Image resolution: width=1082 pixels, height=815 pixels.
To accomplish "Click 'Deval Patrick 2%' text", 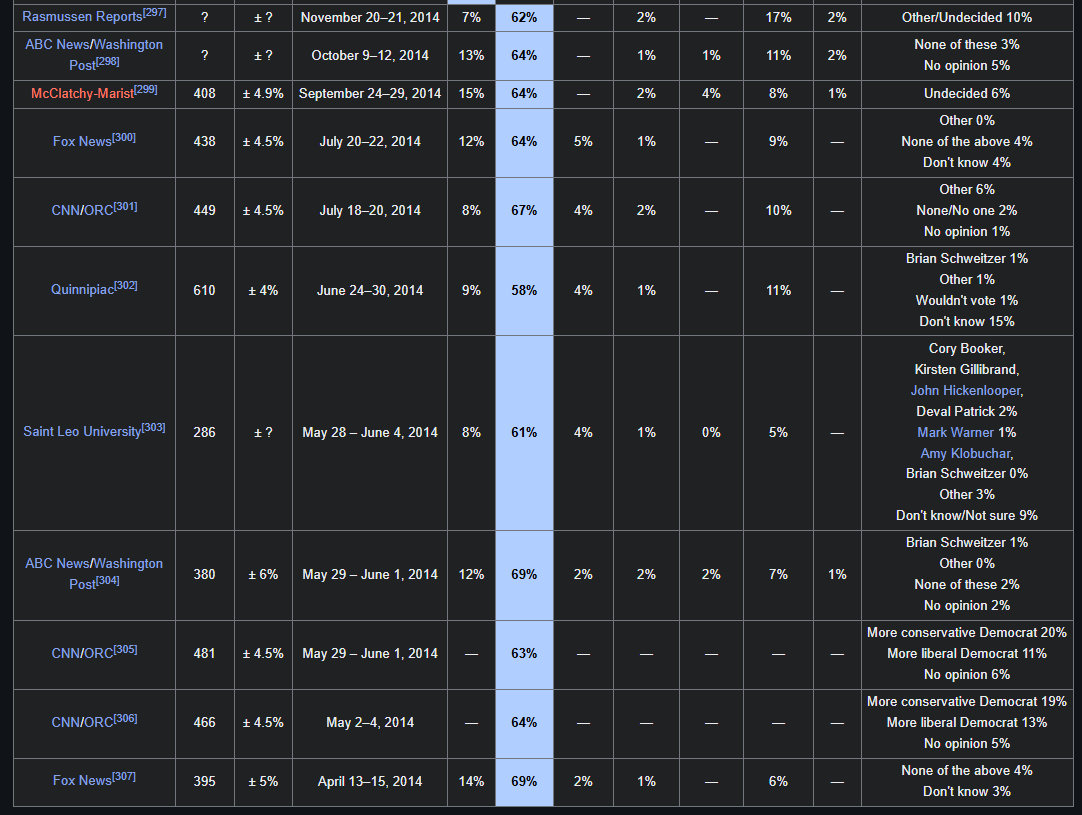I will 966,411.
